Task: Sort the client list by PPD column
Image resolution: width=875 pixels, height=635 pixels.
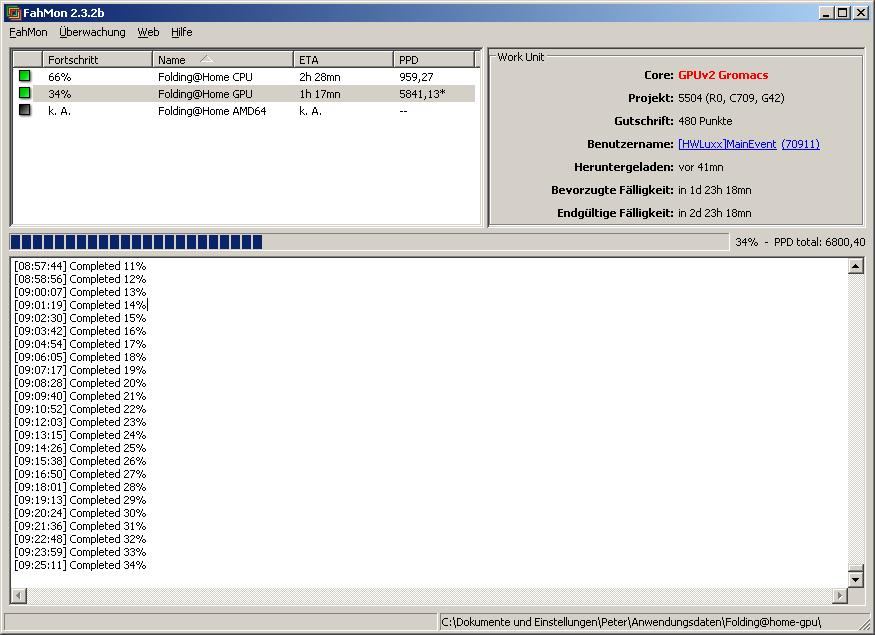Action: click(434, 60)
